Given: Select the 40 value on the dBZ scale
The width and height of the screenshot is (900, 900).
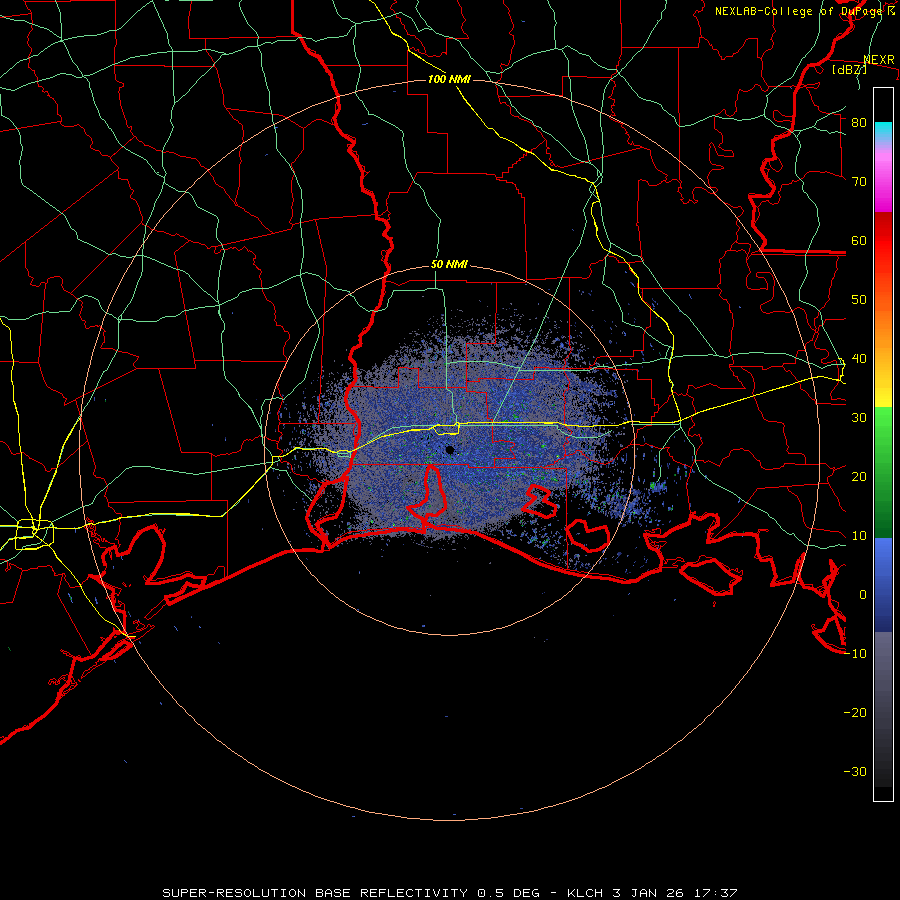Looking at the screenshot, I should (859, 359).
